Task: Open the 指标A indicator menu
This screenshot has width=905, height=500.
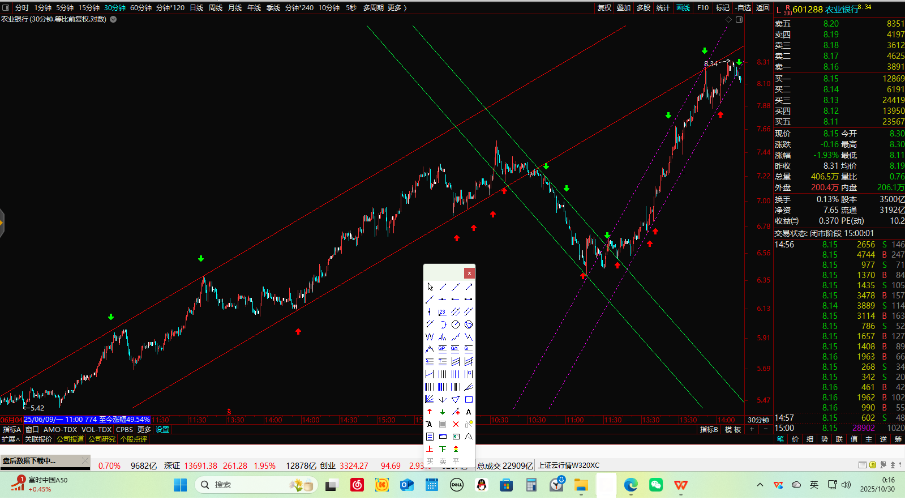Action: tap(12, 430)
